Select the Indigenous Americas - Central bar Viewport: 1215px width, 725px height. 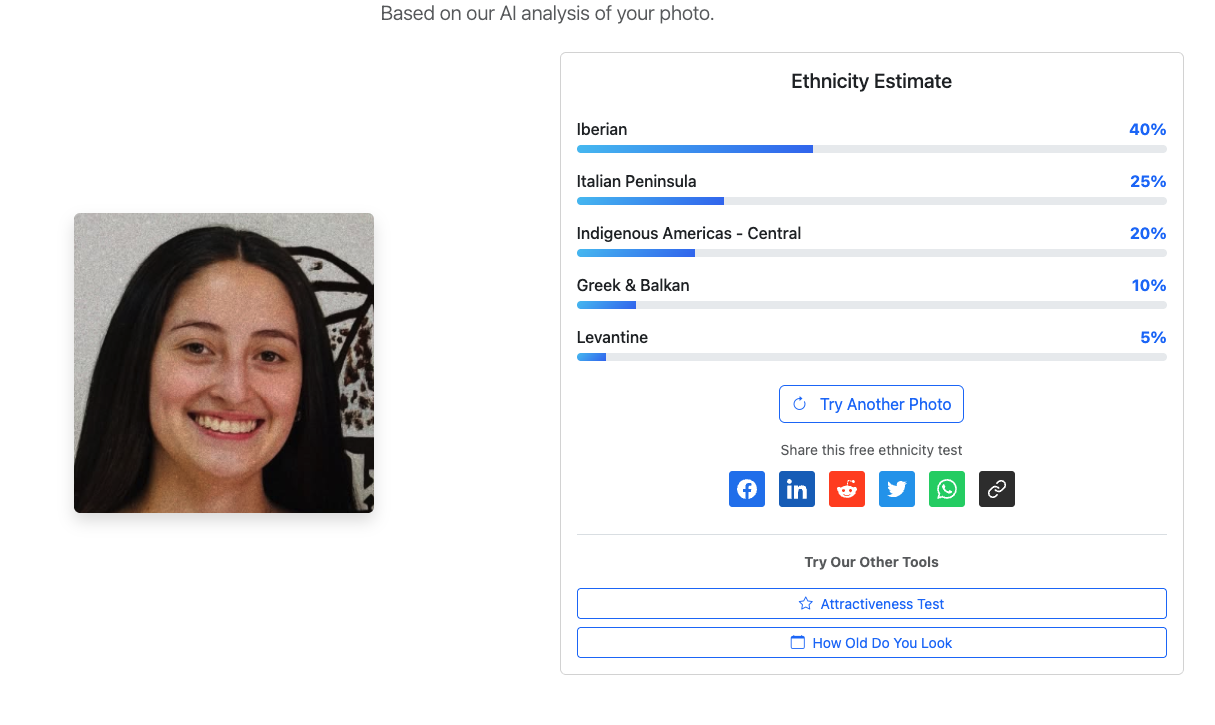[x=871, y=253]
